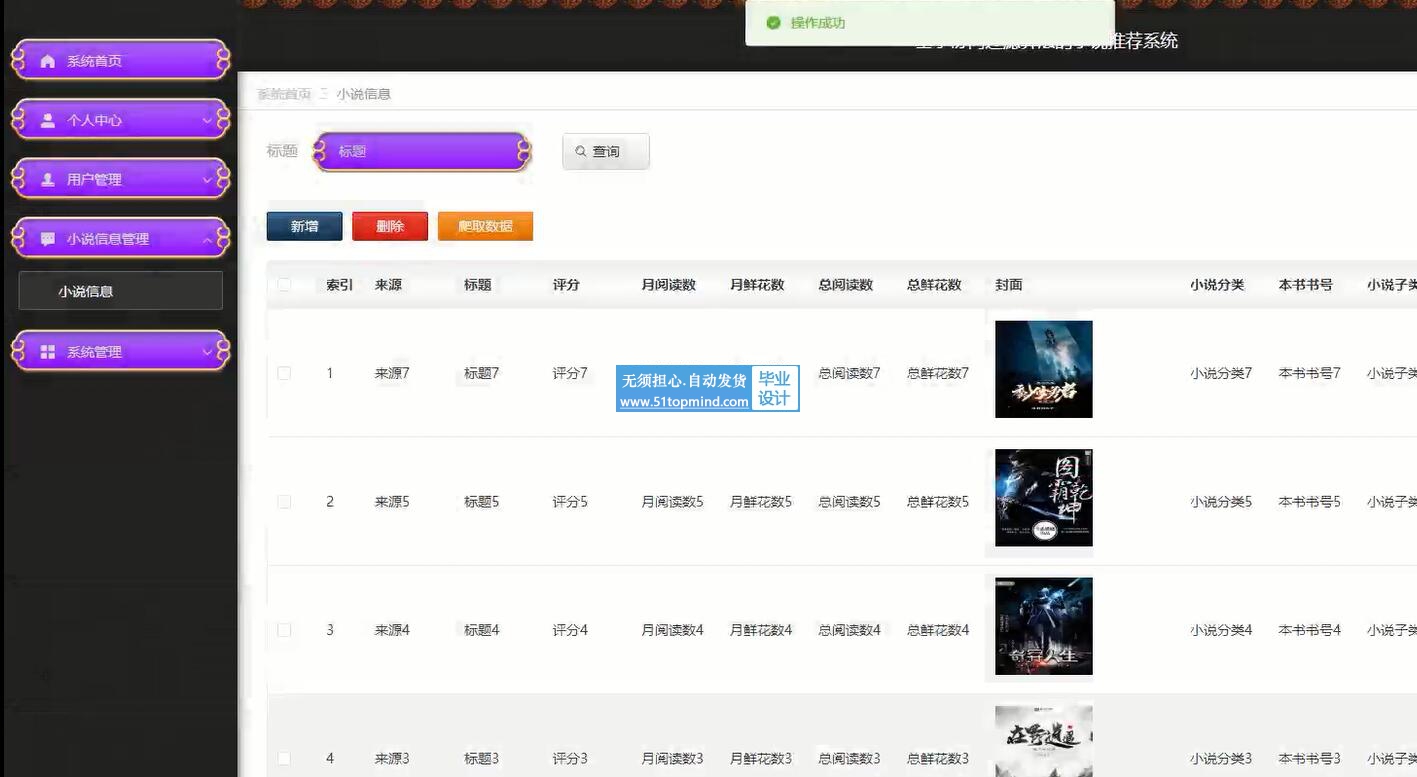Click the chat bubble icon beside 小说信息管理
This screenshot has height=777, width=1417.
[x=47, y=239]
